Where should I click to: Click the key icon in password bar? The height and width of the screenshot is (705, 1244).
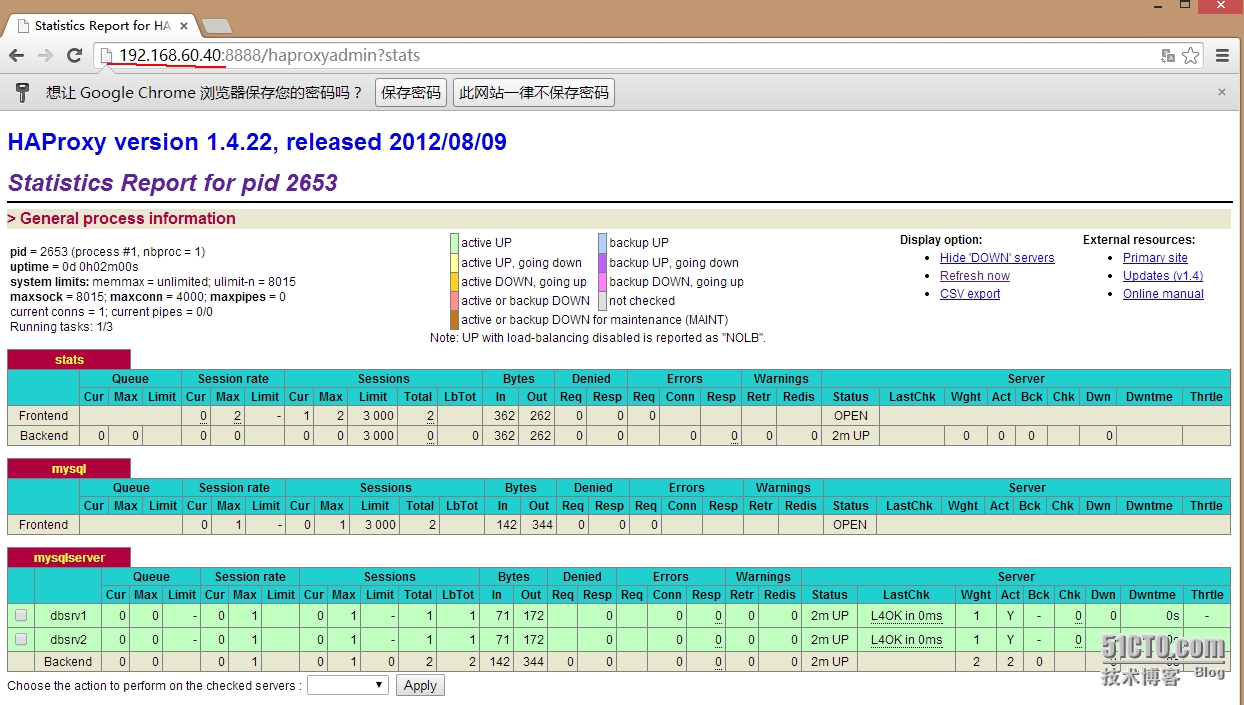[22, 93]
